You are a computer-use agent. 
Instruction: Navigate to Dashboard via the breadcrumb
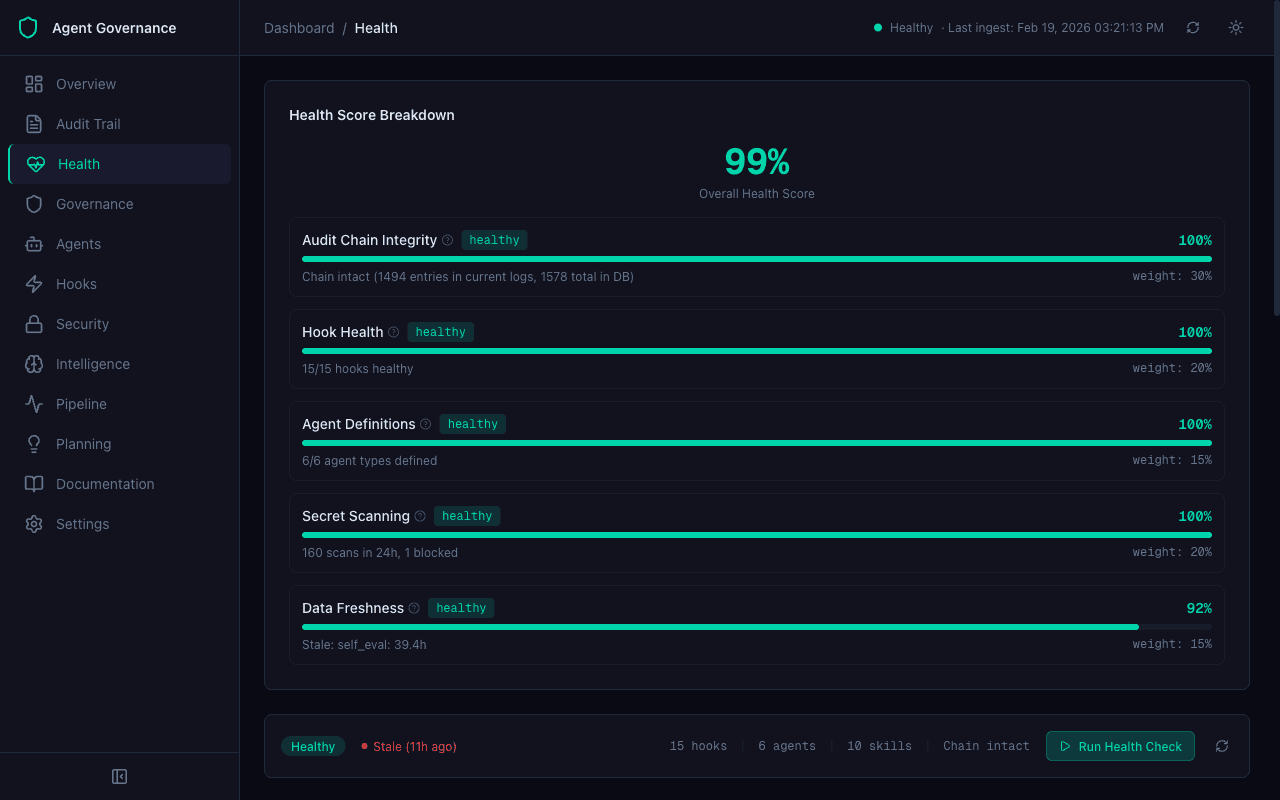(299, 28)
